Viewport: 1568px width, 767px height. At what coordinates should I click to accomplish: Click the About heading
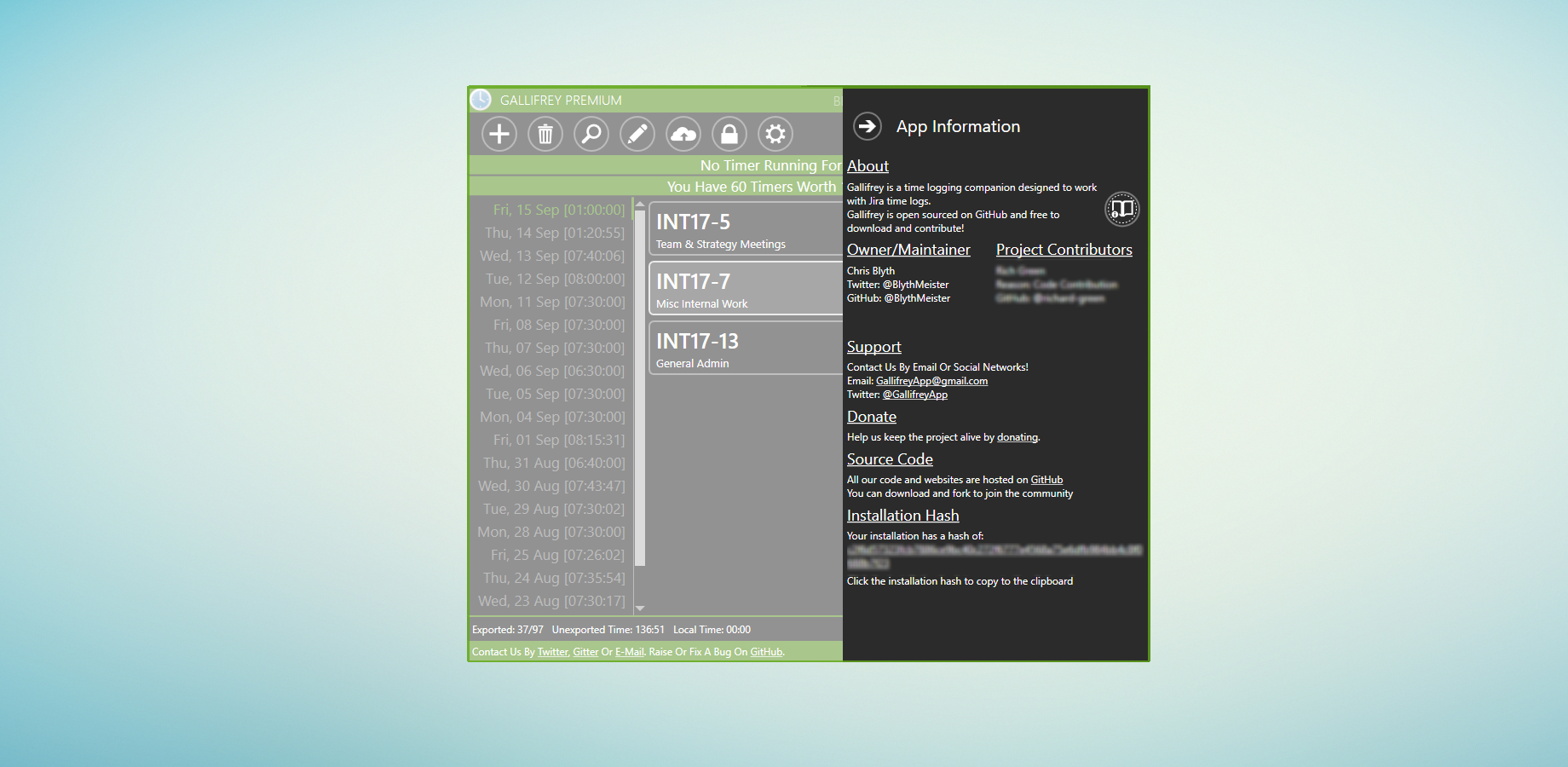pos(868,166)
